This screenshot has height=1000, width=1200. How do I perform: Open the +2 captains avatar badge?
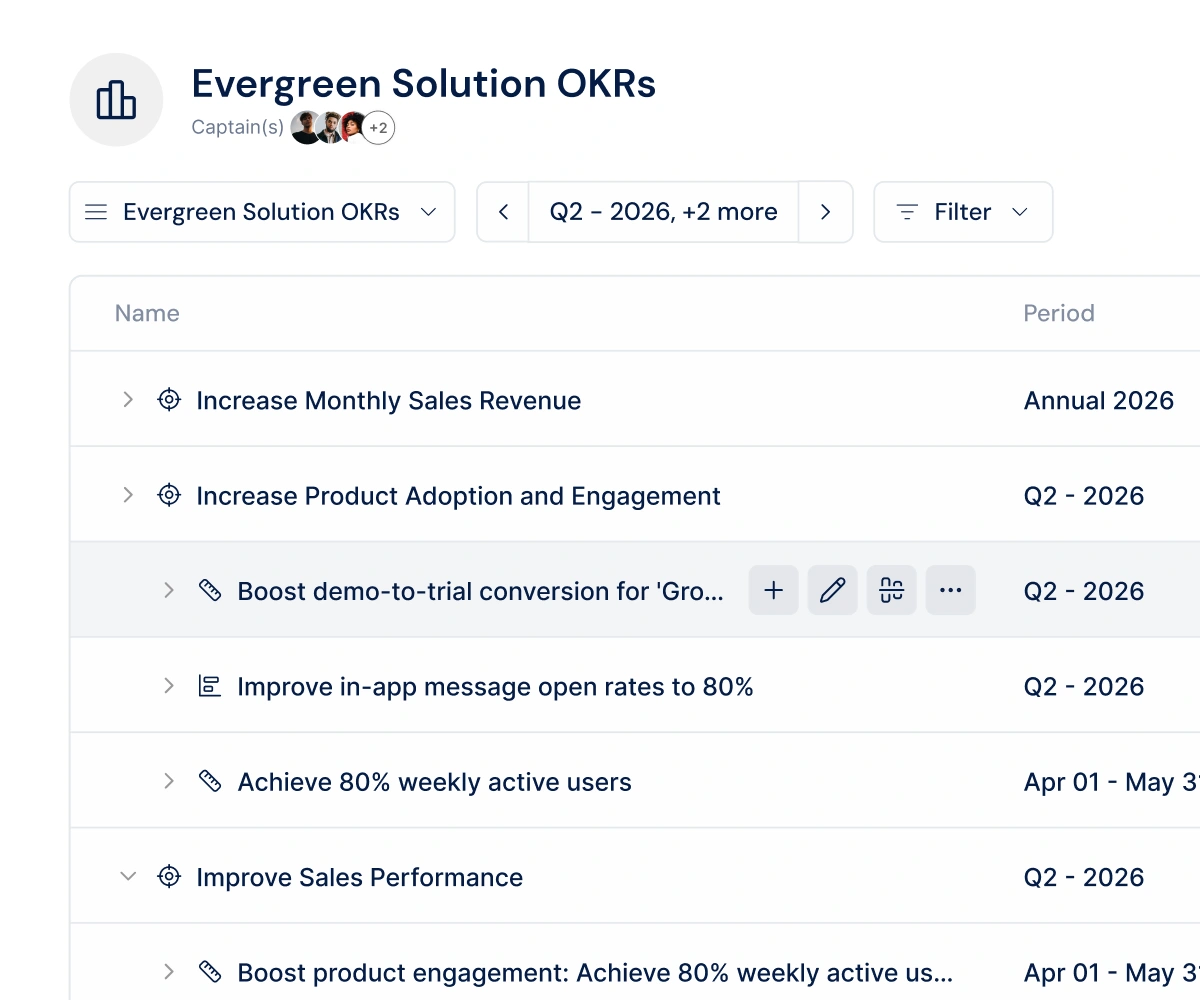pyautogui.click(x=378, y=128)
